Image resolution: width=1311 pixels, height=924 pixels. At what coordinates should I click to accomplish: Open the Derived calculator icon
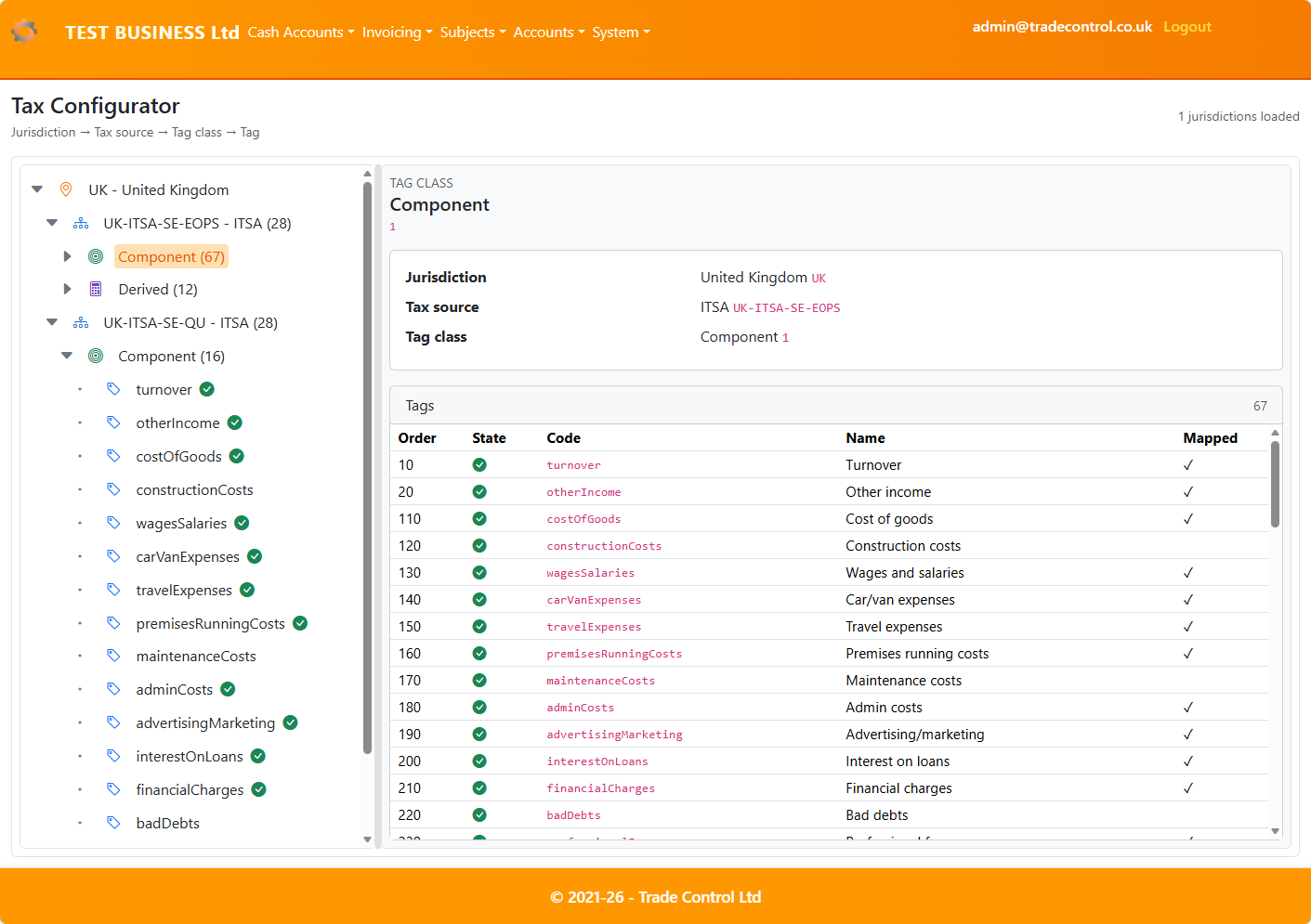click(x=96, y=289)
